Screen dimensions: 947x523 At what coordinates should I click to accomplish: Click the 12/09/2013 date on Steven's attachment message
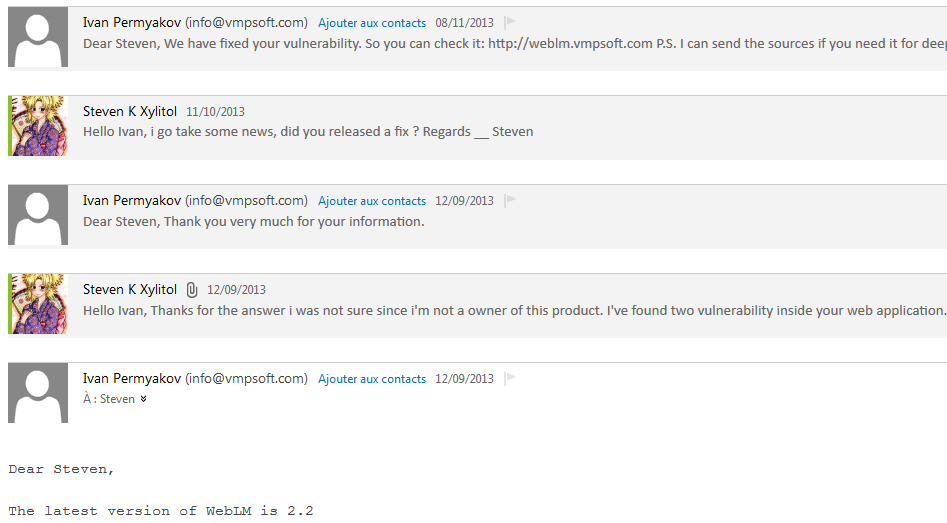click(236, 290)
